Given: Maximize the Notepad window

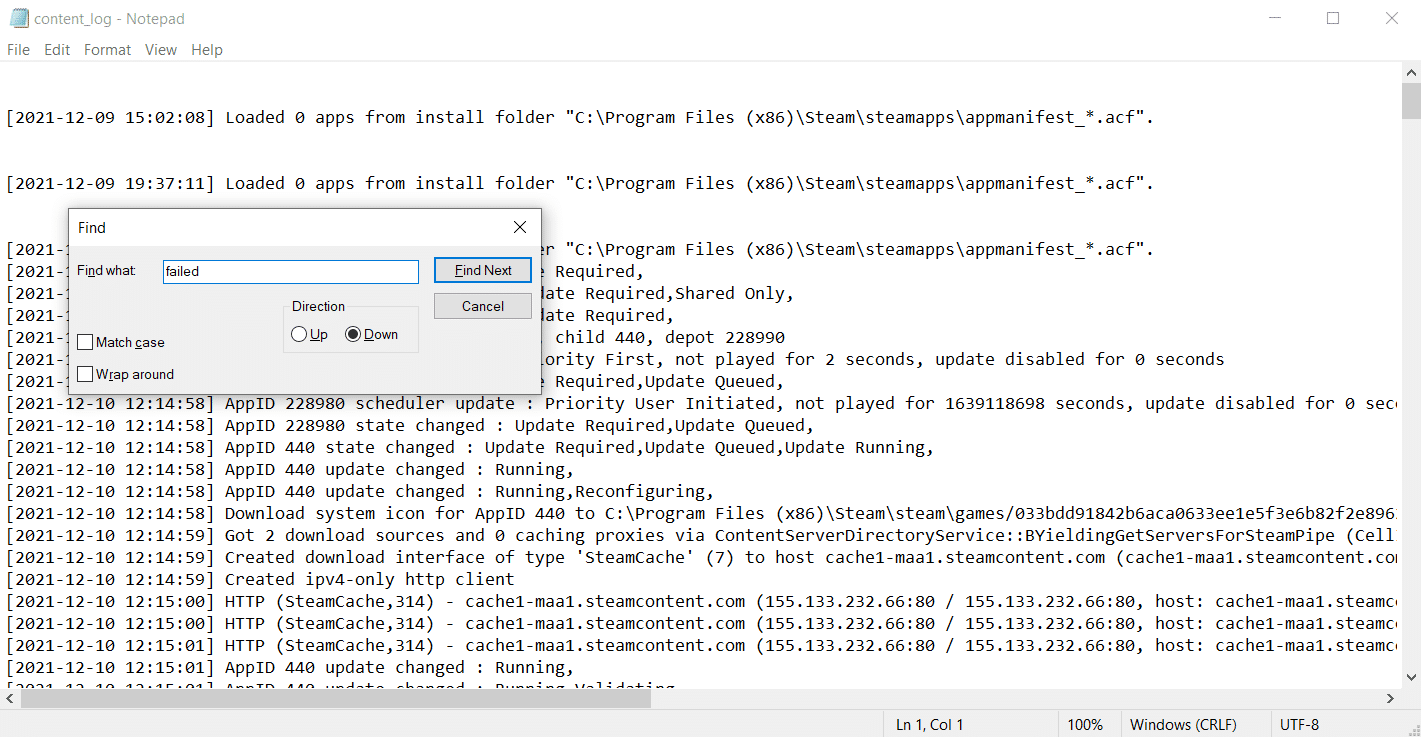Looking at the screenshot, I should [x=1333, y=18].
